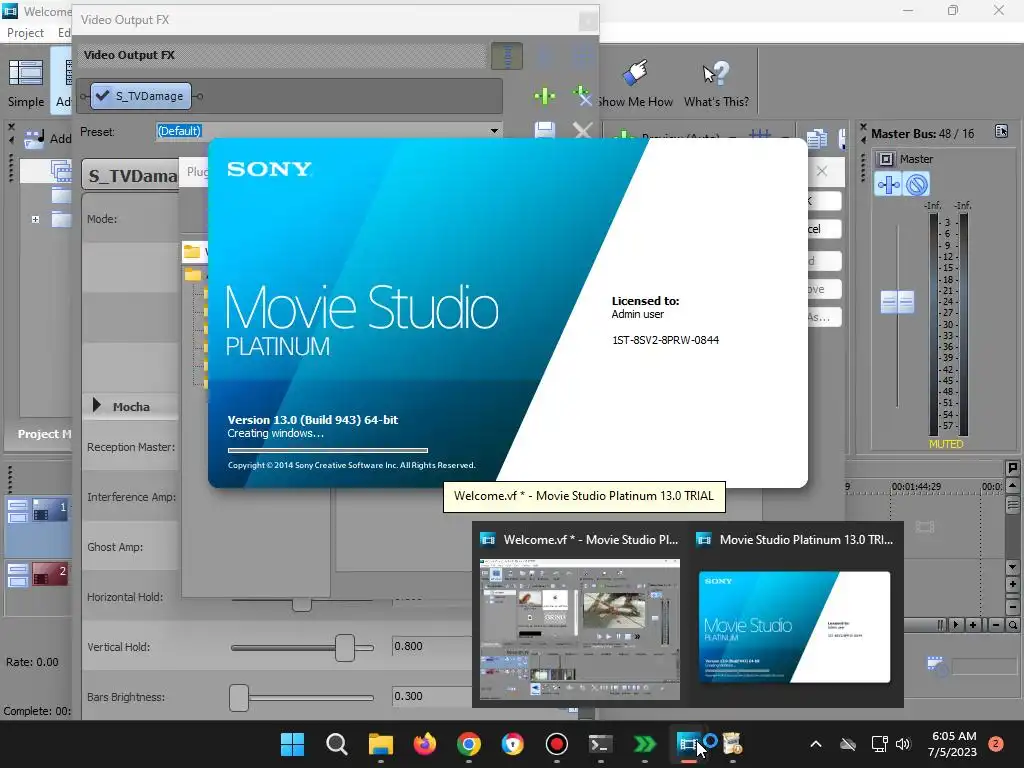Click the Delete Preset X icon

point(582,131)
